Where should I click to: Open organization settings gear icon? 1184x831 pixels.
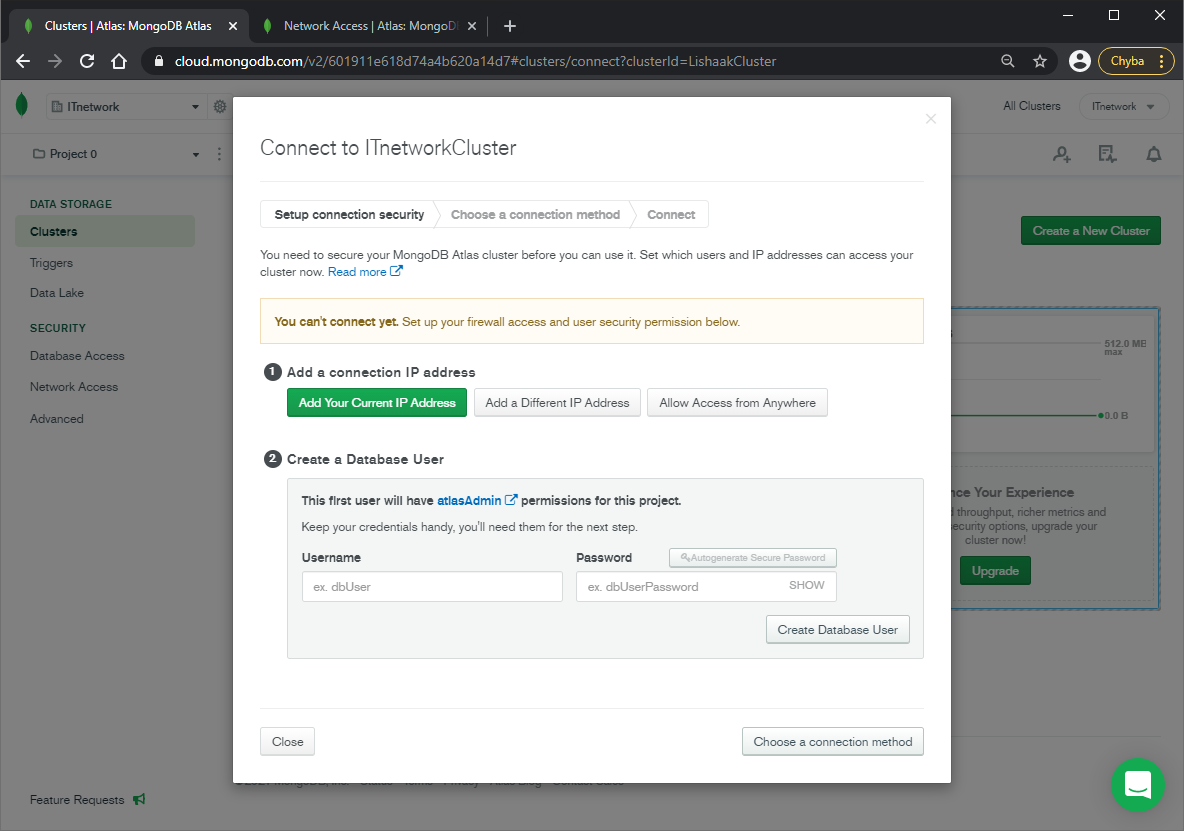pos(220,107)
